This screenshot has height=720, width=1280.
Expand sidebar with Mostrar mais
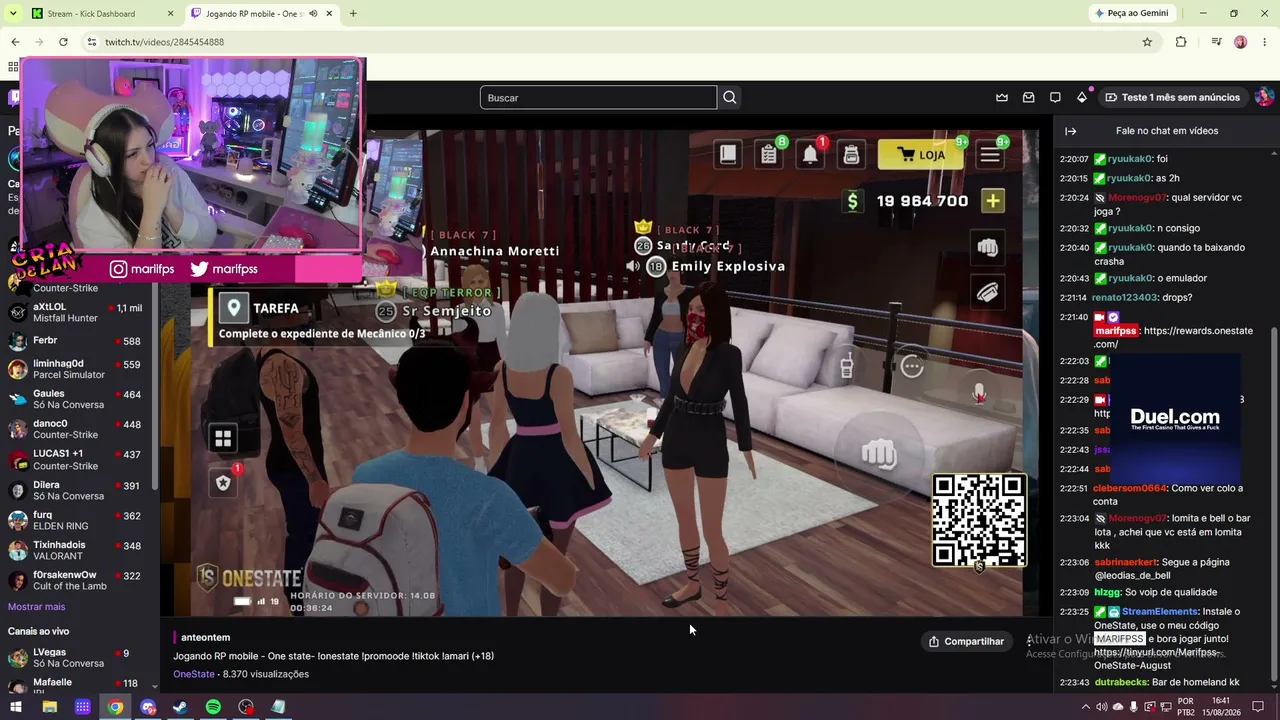tap(36, 607)
